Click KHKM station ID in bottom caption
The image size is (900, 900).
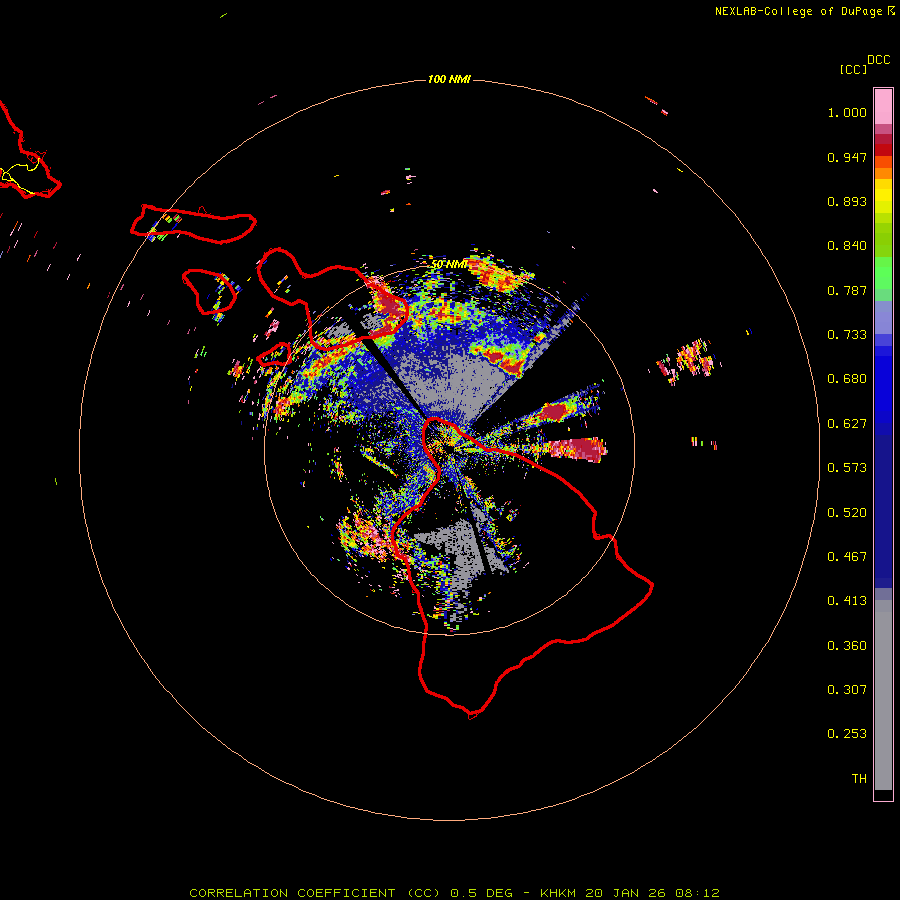[x=559, y=893]
